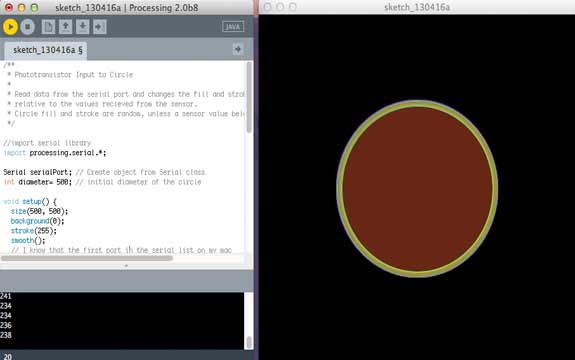Stop the running sketch

point(28,27)
